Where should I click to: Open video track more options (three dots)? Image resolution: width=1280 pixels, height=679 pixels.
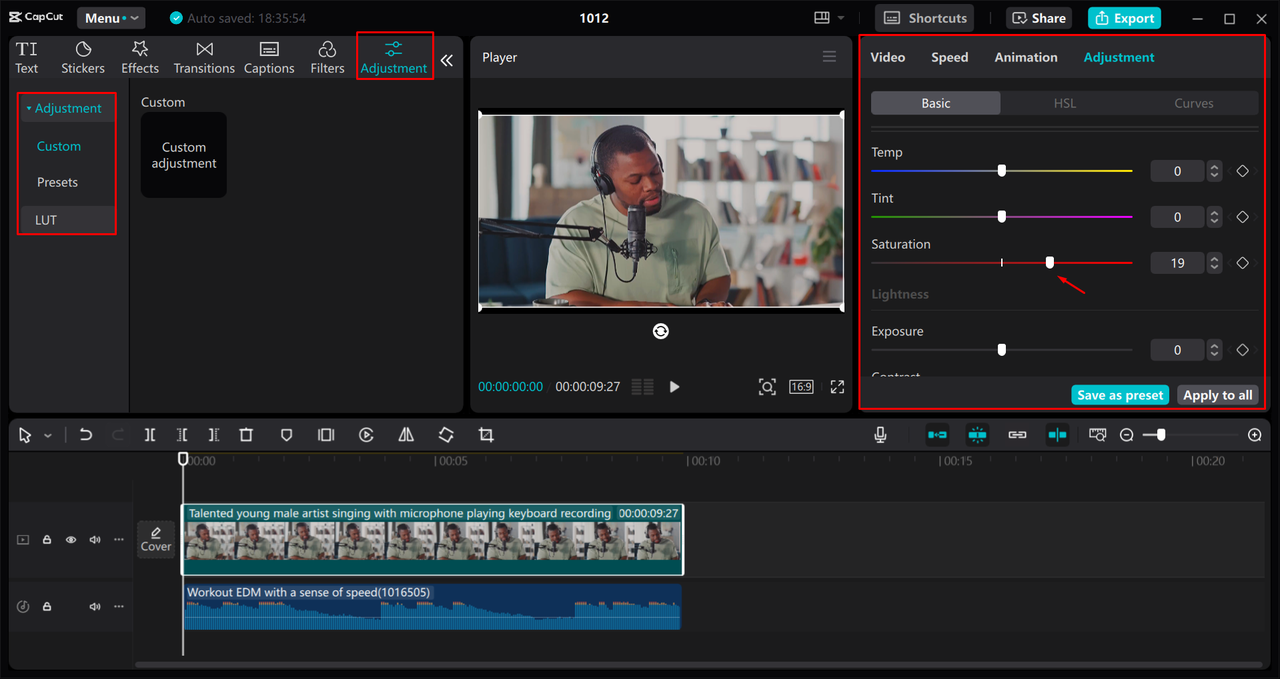pyautogui.click(x=119, y=540)
